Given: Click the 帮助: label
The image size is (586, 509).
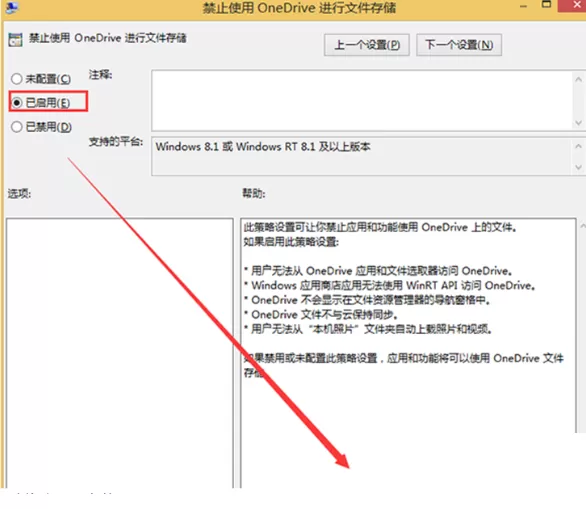Looking at the screenshot, I should [254, 194].
